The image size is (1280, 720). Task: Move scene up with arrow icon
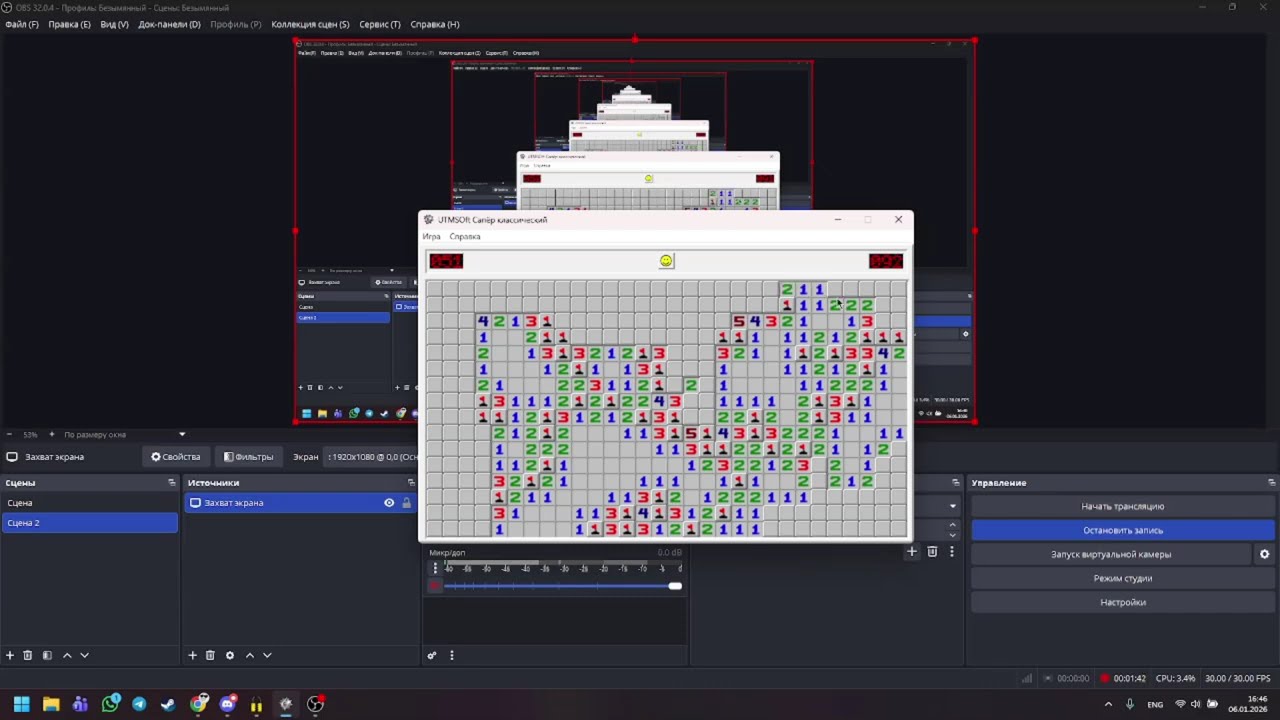click(x=67, y=655)
